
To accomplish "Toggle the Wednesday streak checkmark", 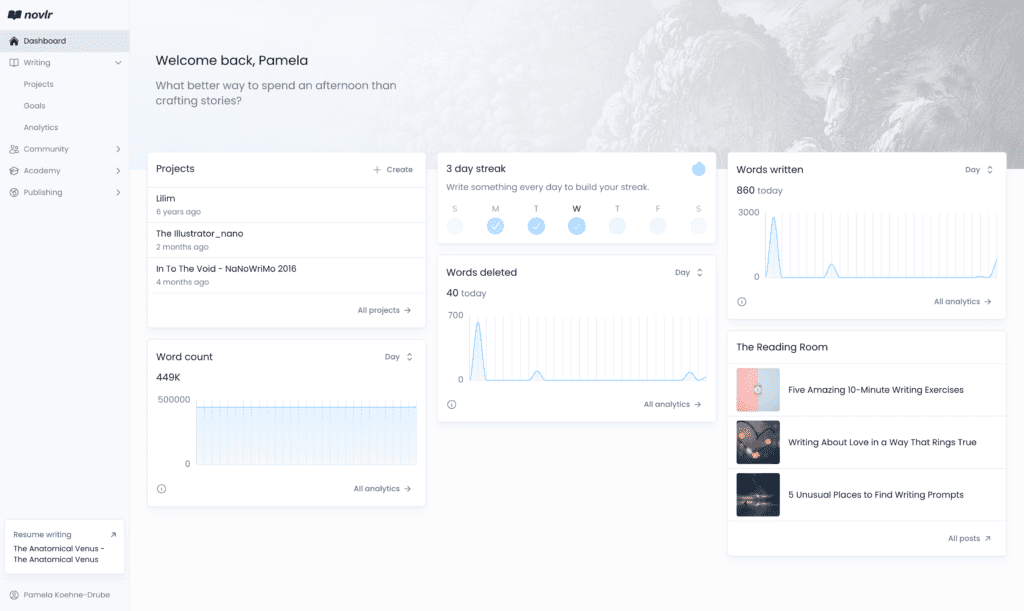I will click(x=577, y=226).
